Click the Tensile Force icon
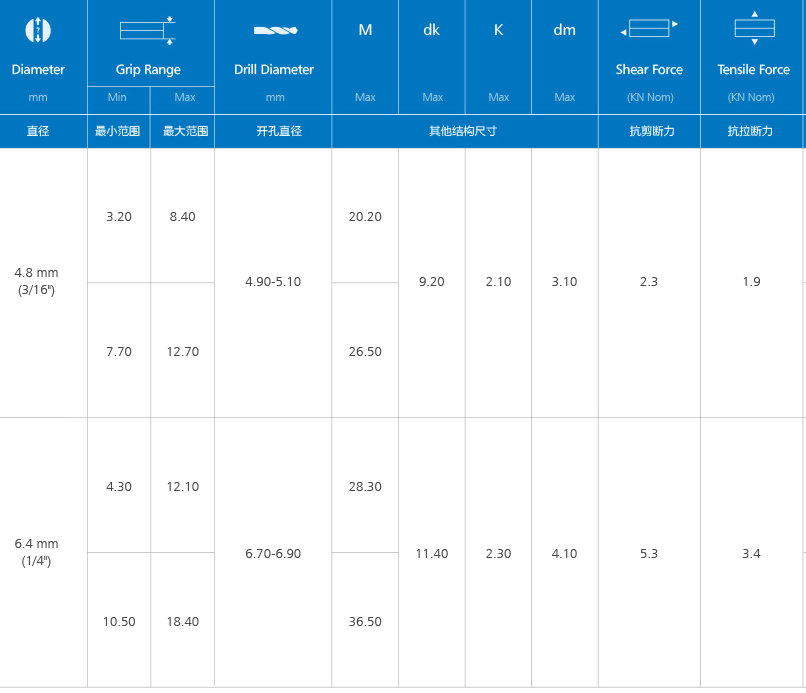 (x=754, y=29)
